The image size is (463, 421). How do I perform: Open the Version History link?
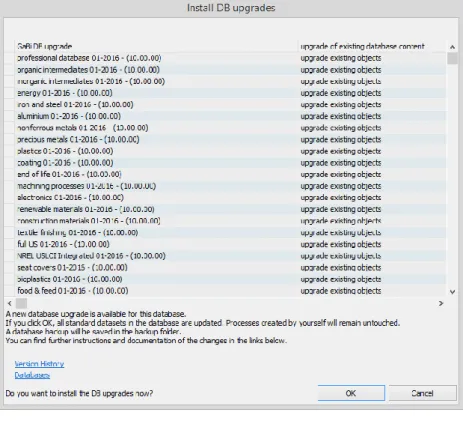click(x=39, y=364)
